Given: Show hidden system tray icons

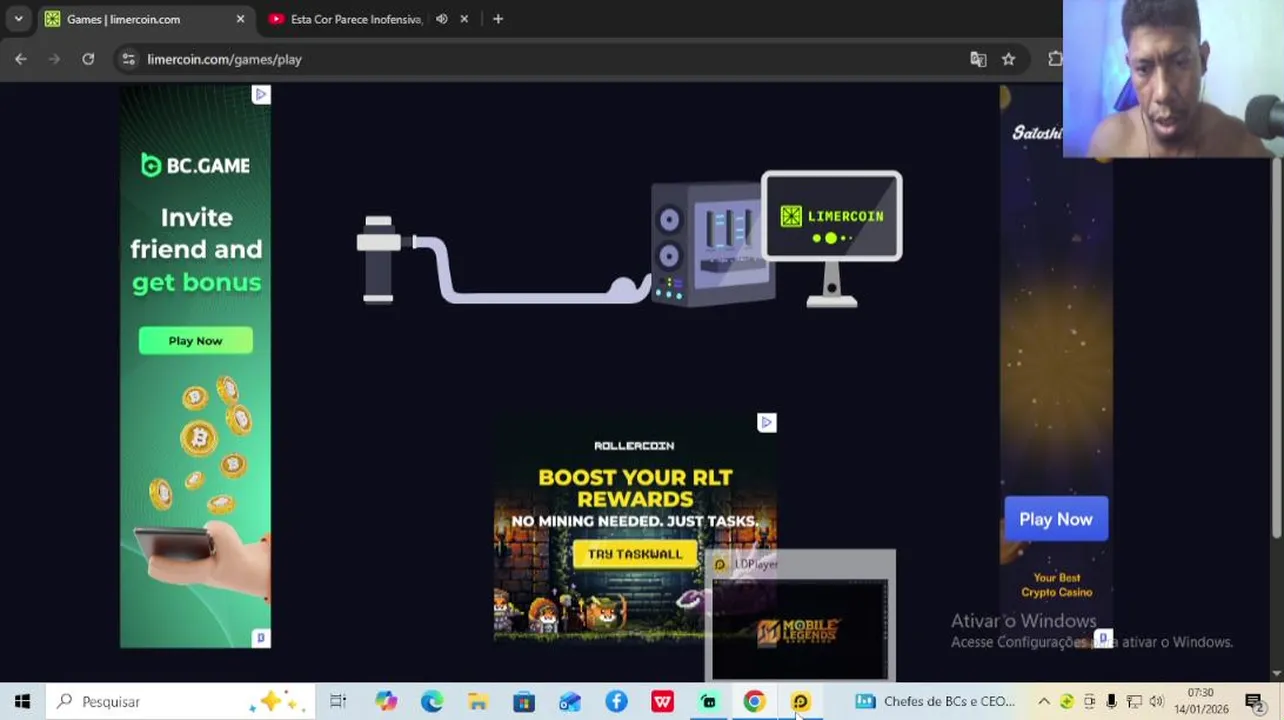Looking at the screenshot, I should point(1043,702).
